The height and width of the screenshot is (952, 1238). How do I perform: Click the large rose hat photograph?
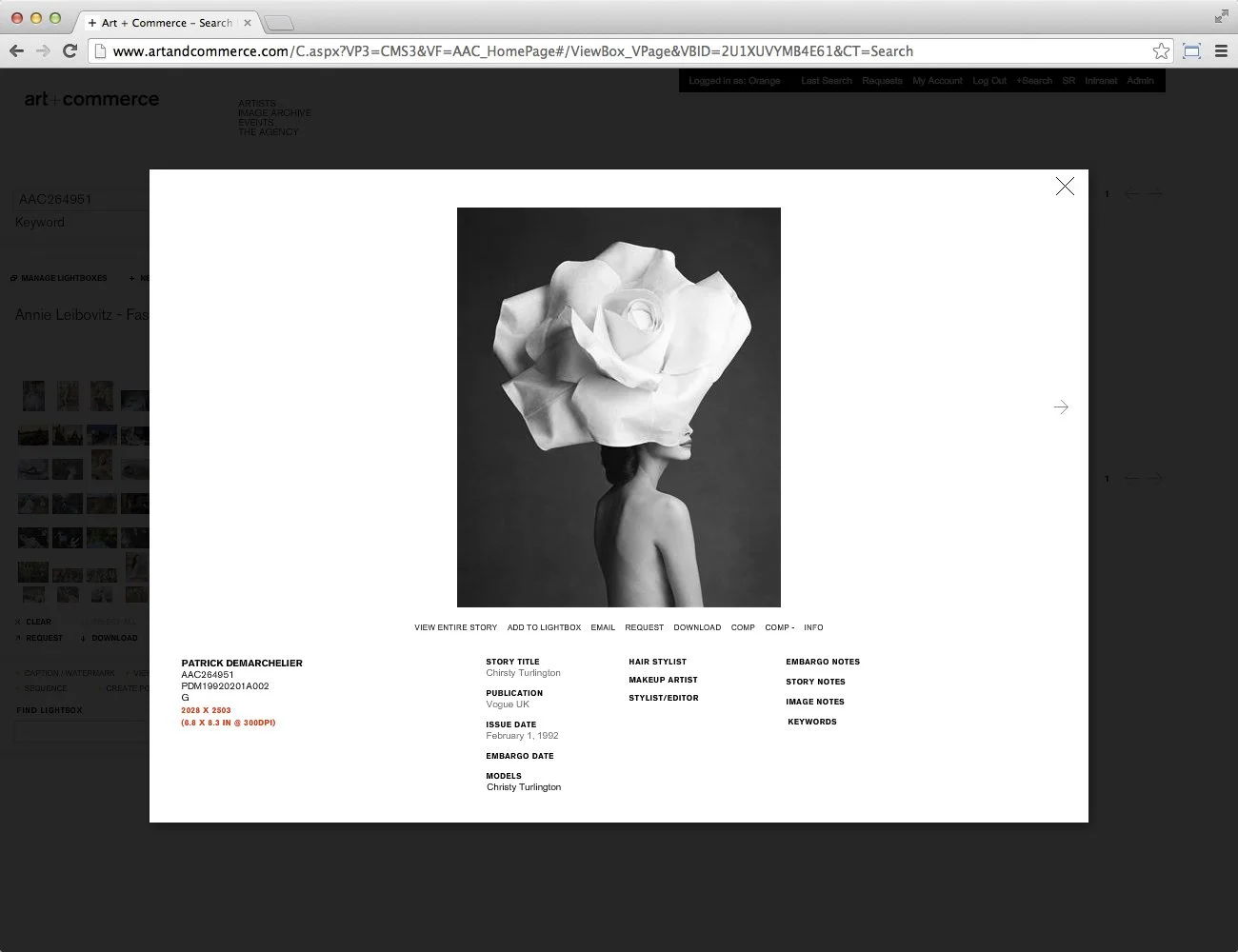(x=619, y=407)
